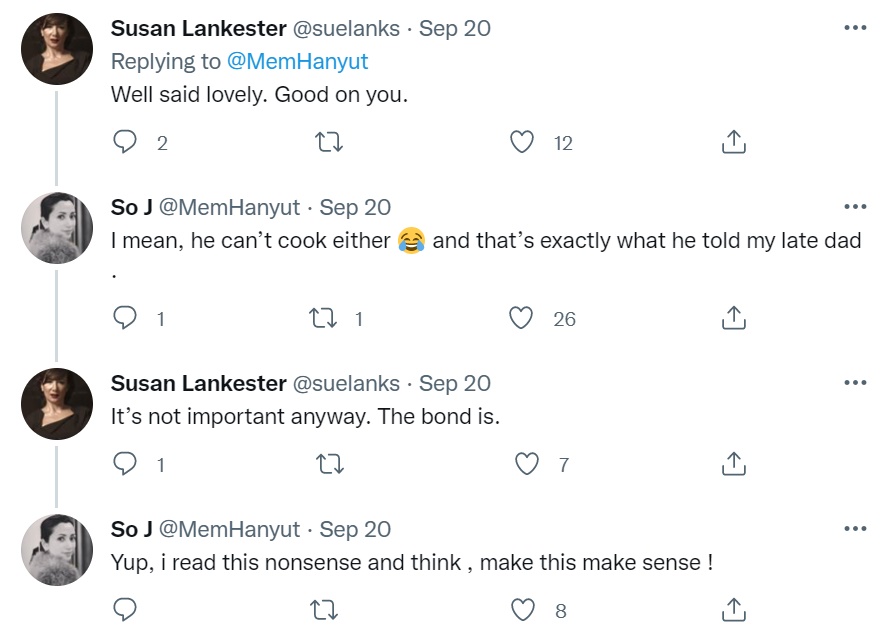The image size is (890, 639).
Task: Reply to 'he can't cook either' tweet
Action: [124, 318]
